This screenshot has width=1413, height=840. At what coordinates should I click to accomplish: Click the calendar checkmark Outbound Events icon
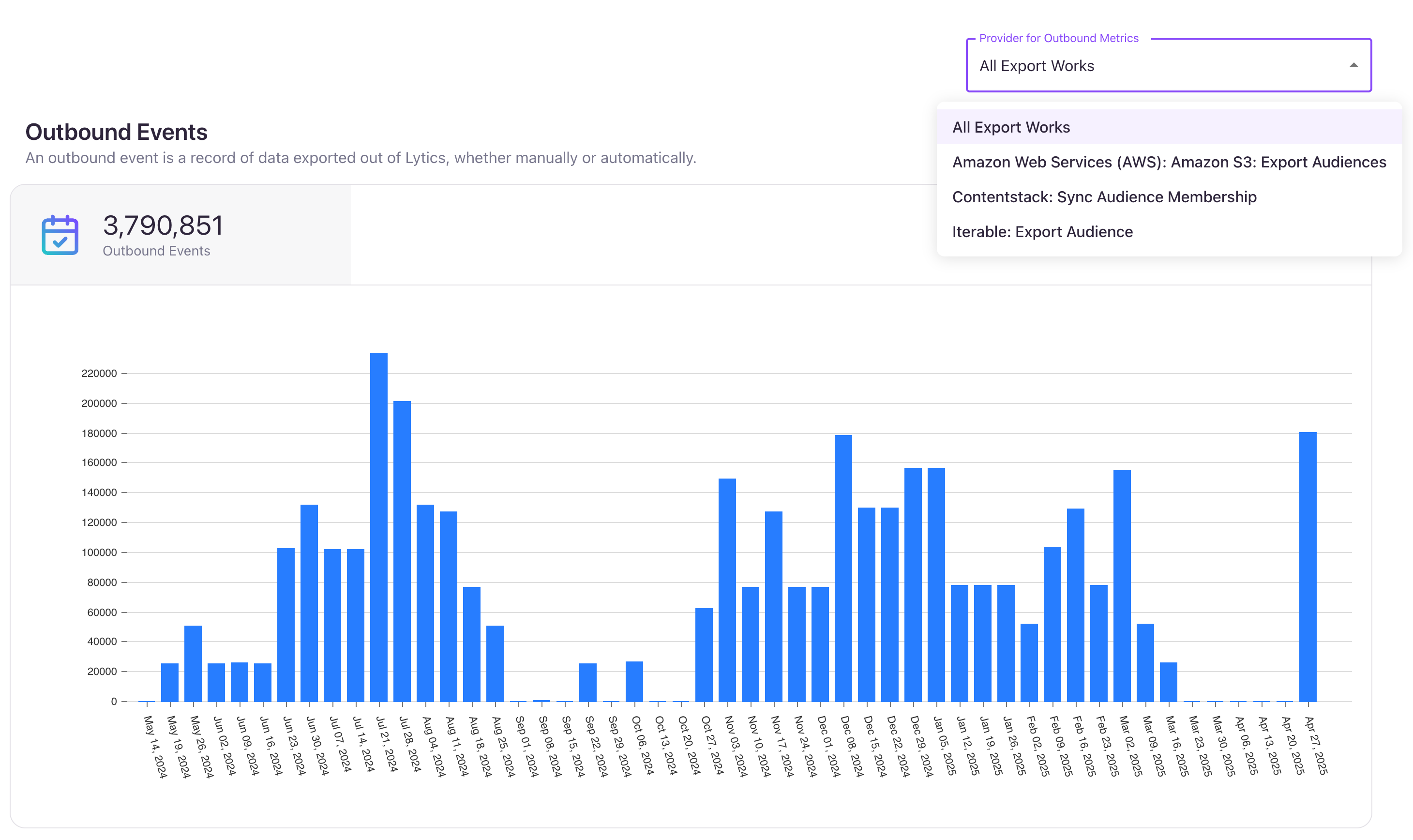tap(60, 235)
